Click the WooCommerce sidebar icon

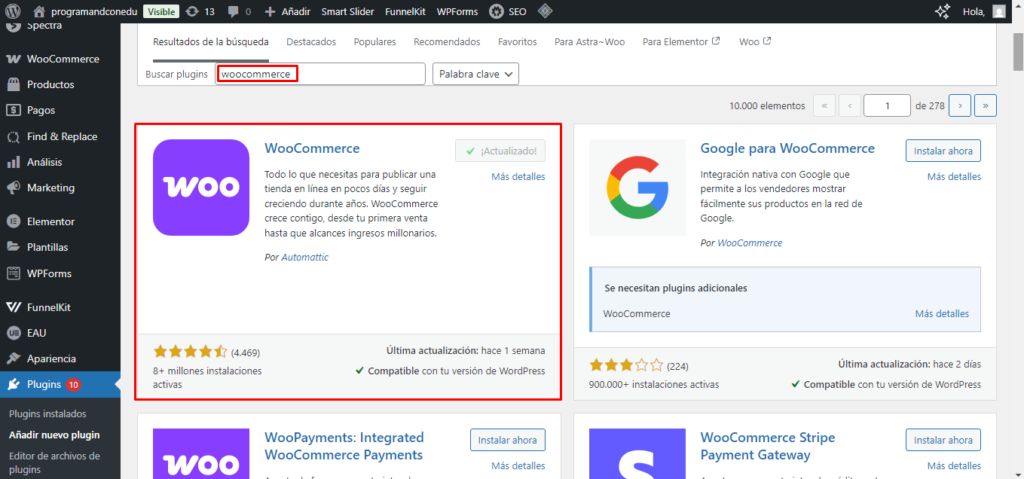point(14,59)
